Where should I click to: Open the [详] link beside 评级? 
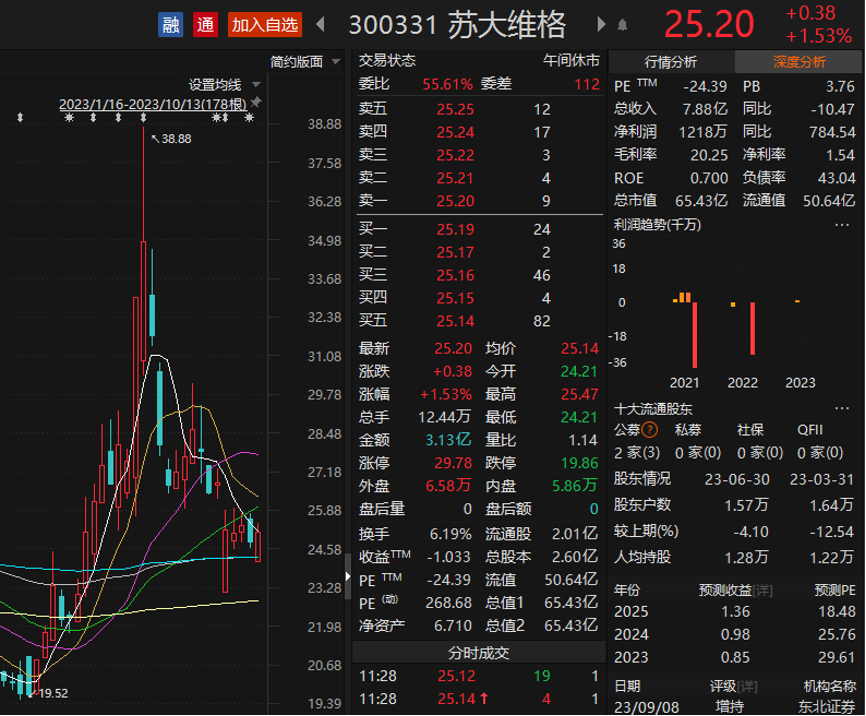(747, 686)
